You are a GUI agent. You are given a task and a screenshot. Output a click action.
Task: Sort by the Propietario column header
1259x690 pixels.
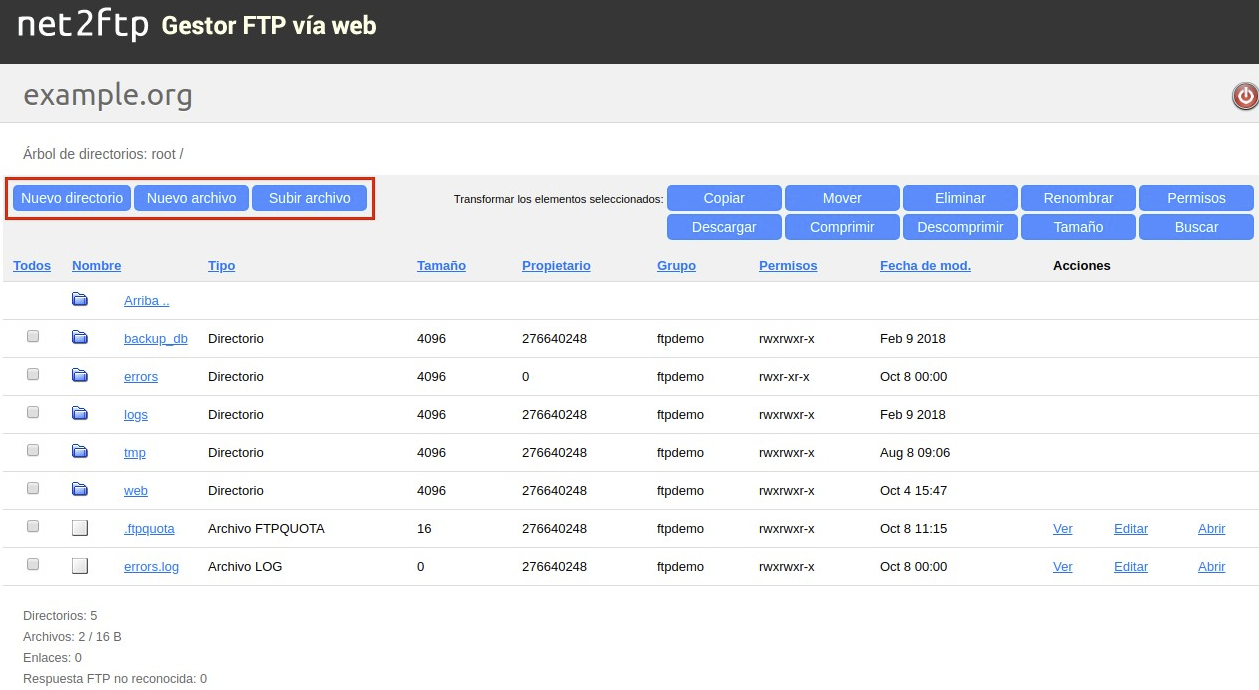556,265
